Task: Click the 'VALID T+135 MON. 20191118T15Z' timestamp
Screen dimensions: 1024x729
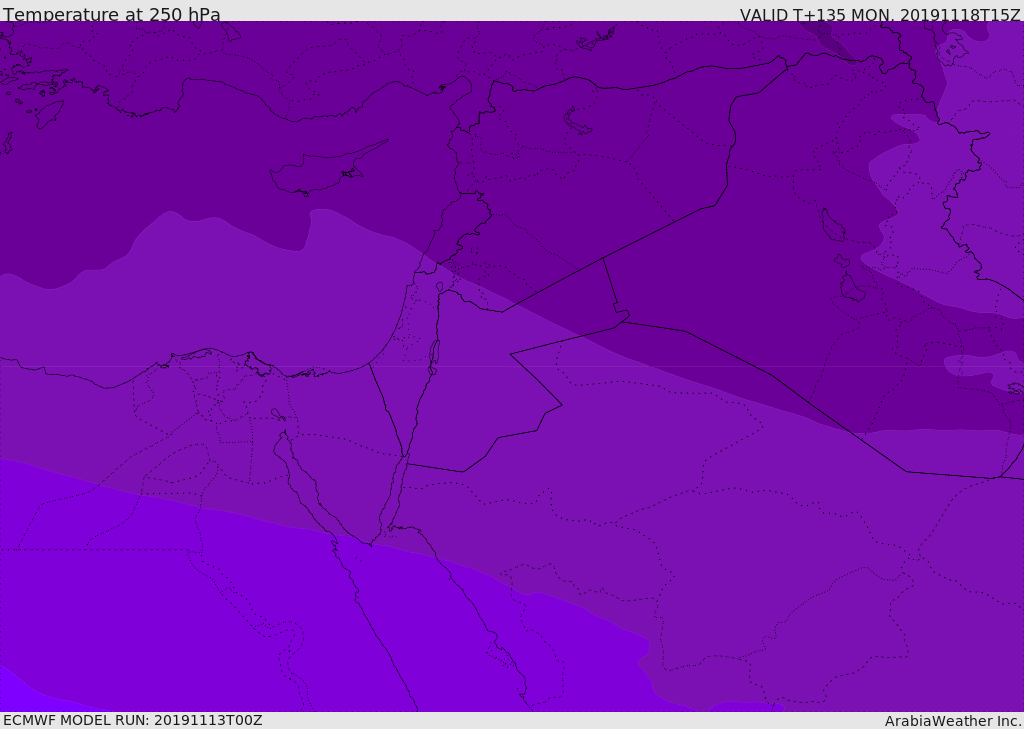Action: (x=880, y=14)
